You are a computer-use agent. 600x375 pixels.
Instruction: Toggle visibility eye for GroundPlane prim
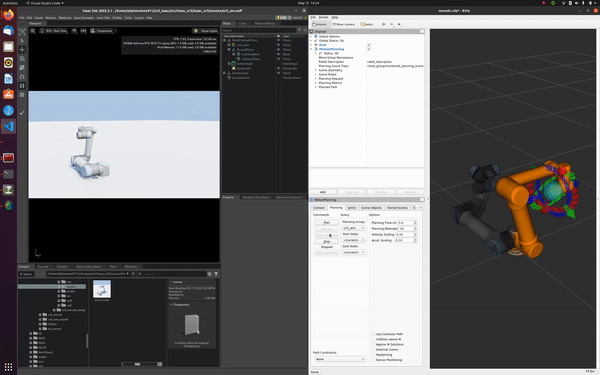coord(279,49)
